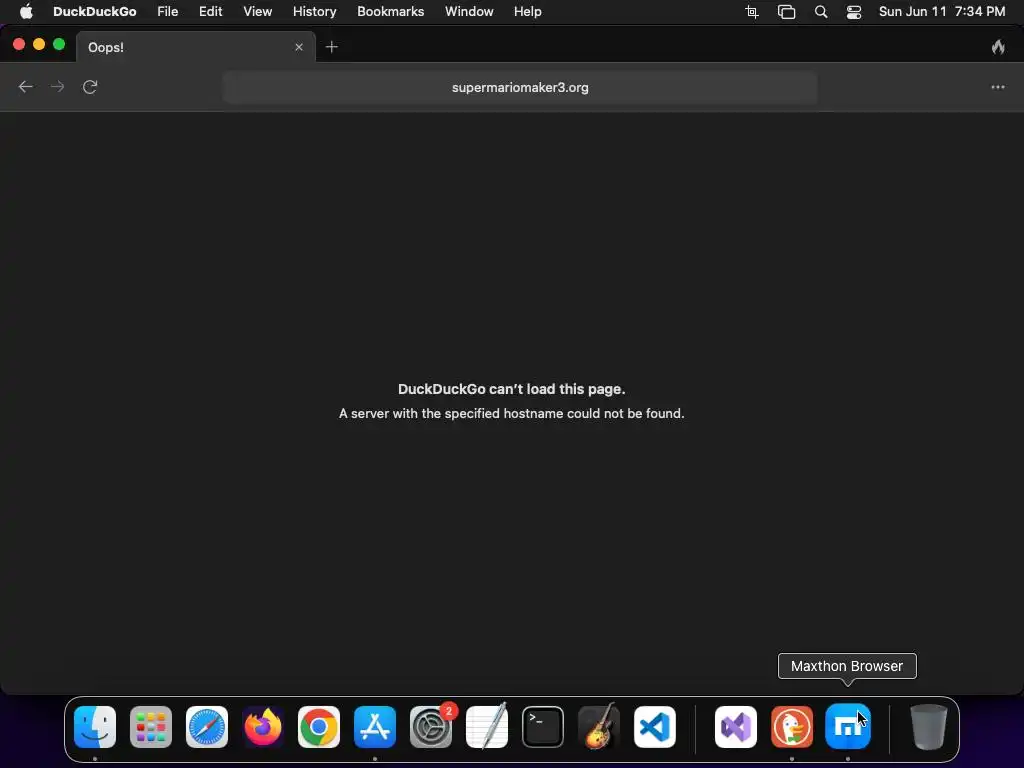Launch Firefox from the Dock
This screenshot has height=768, width=1024.
click(263, 727)
